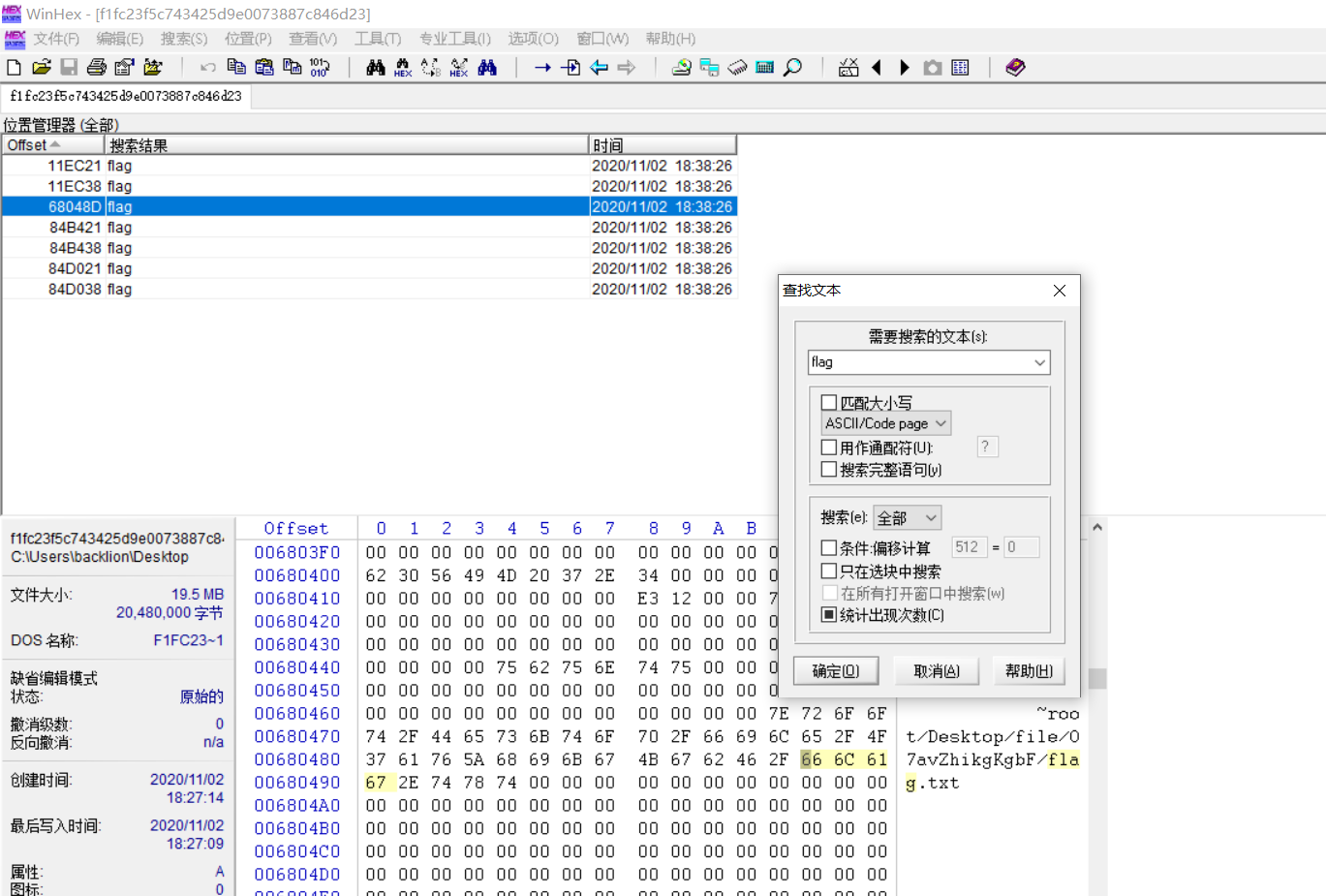The height and width of the screenshot is (896, 1326).
Task: Click the table grid toolbar icon
Action: [x=960, y=67]
